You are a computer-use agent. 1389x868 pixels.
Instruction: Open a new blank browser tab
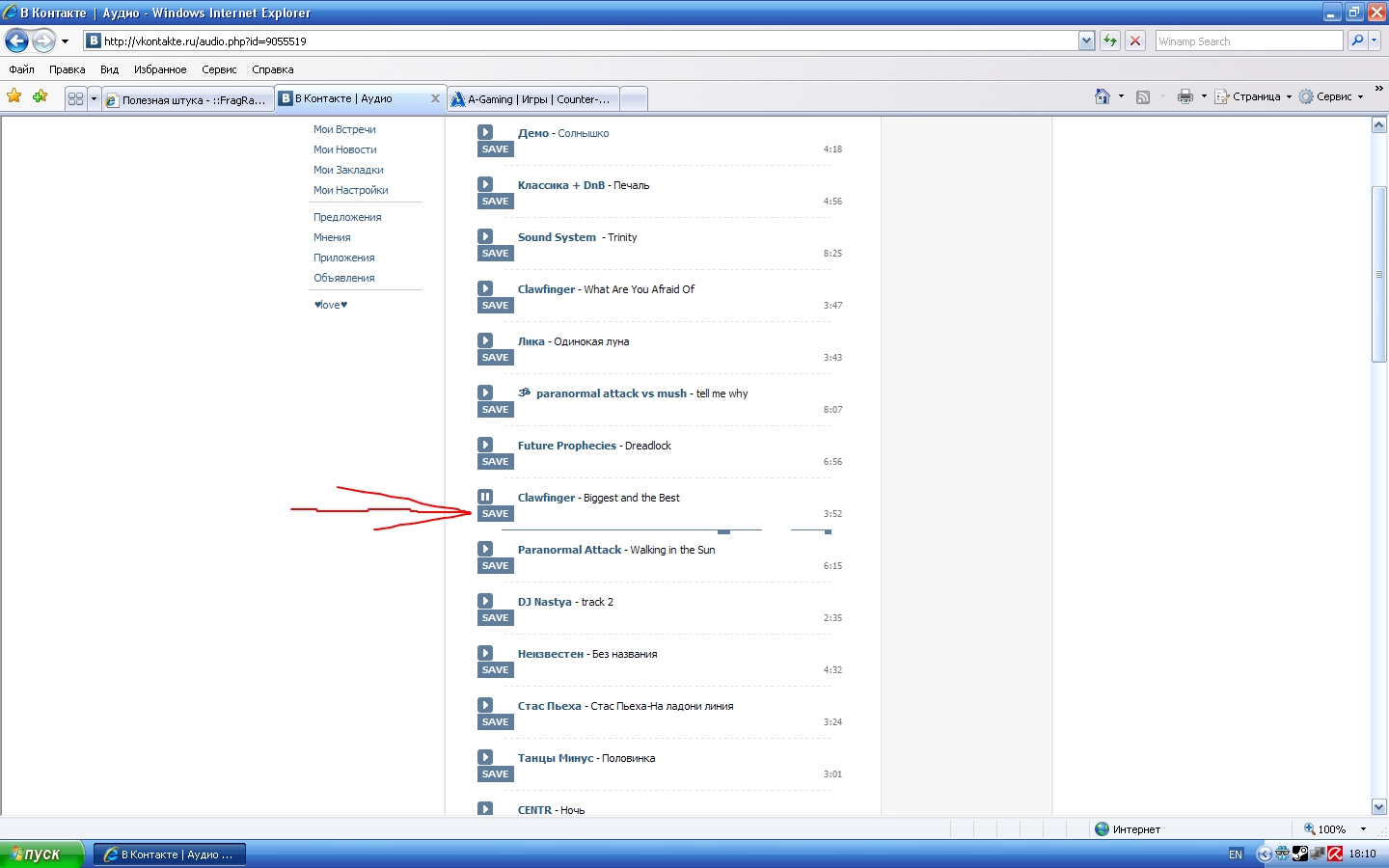coord(633,99)
